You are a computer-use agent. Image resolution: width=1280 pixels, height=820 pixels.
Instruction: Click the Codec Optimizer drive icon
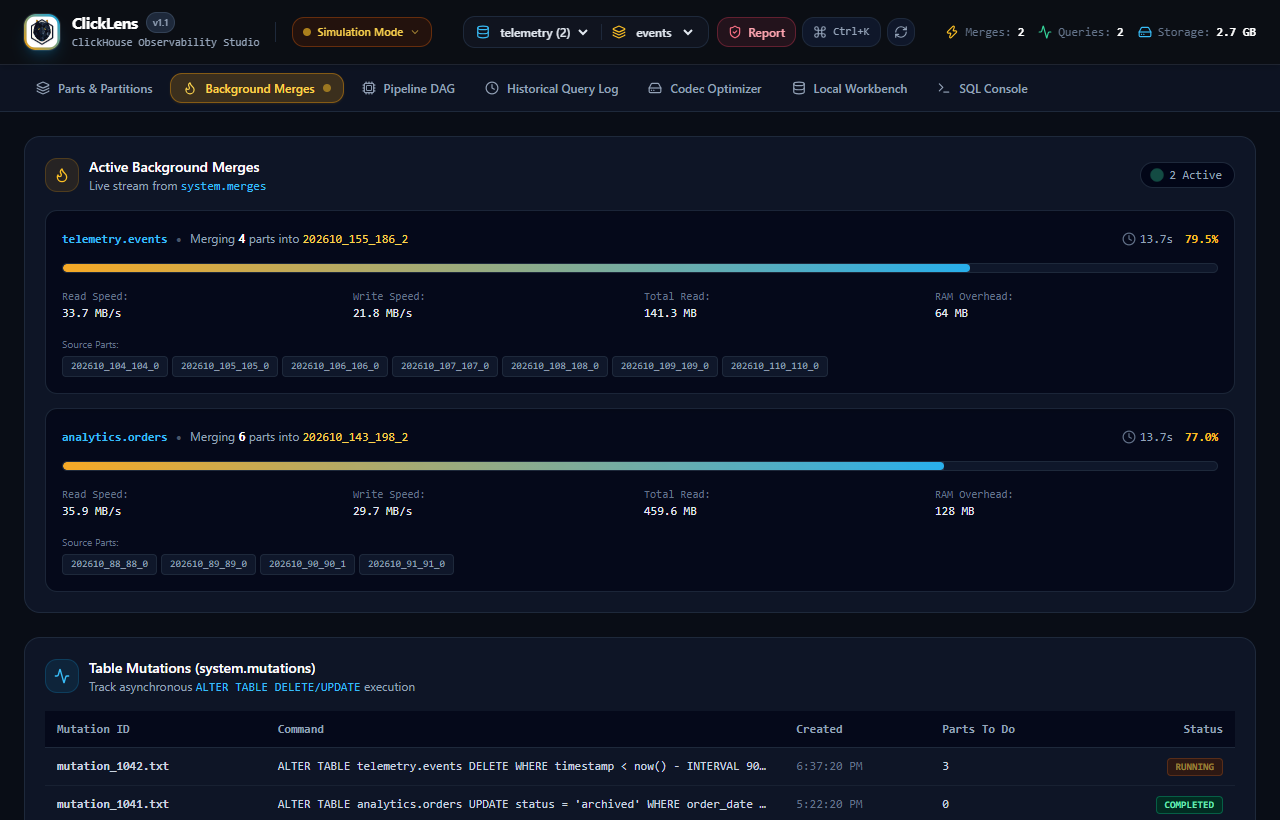click(x=655, y=88)
